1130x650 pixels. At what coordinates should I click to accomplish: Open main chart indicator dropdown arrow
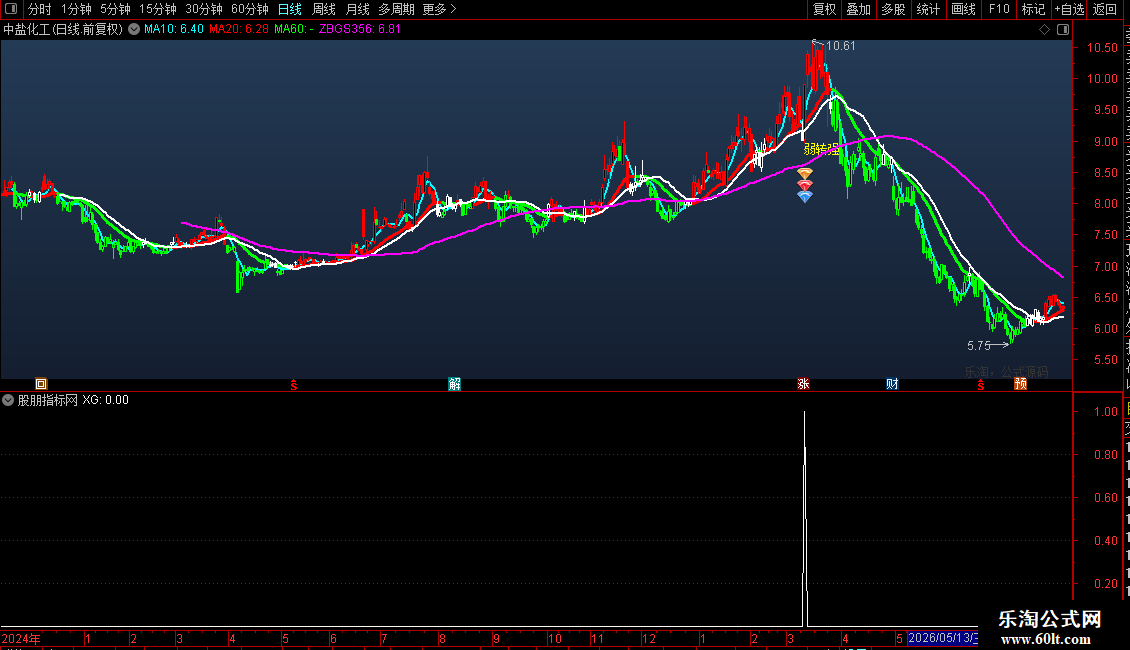(134, 29)
